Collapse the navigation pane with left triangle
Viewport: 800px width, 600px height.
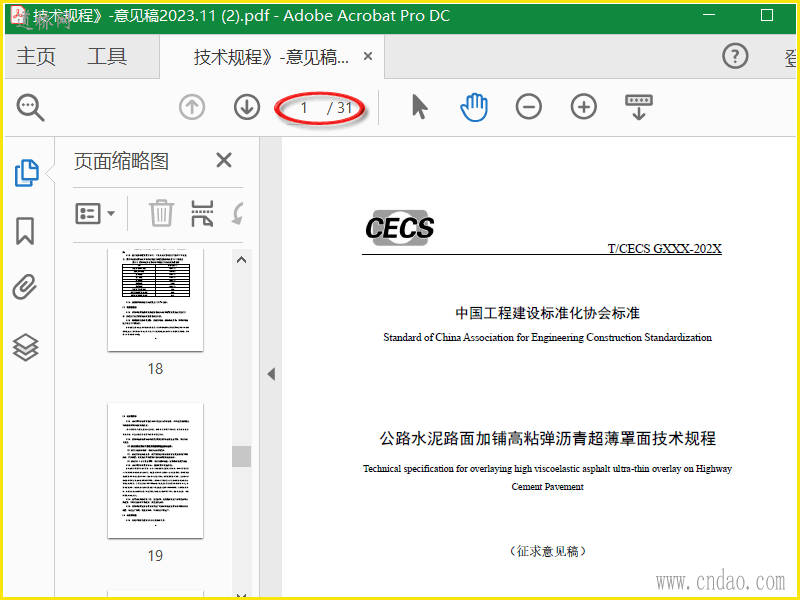[271, 374]
